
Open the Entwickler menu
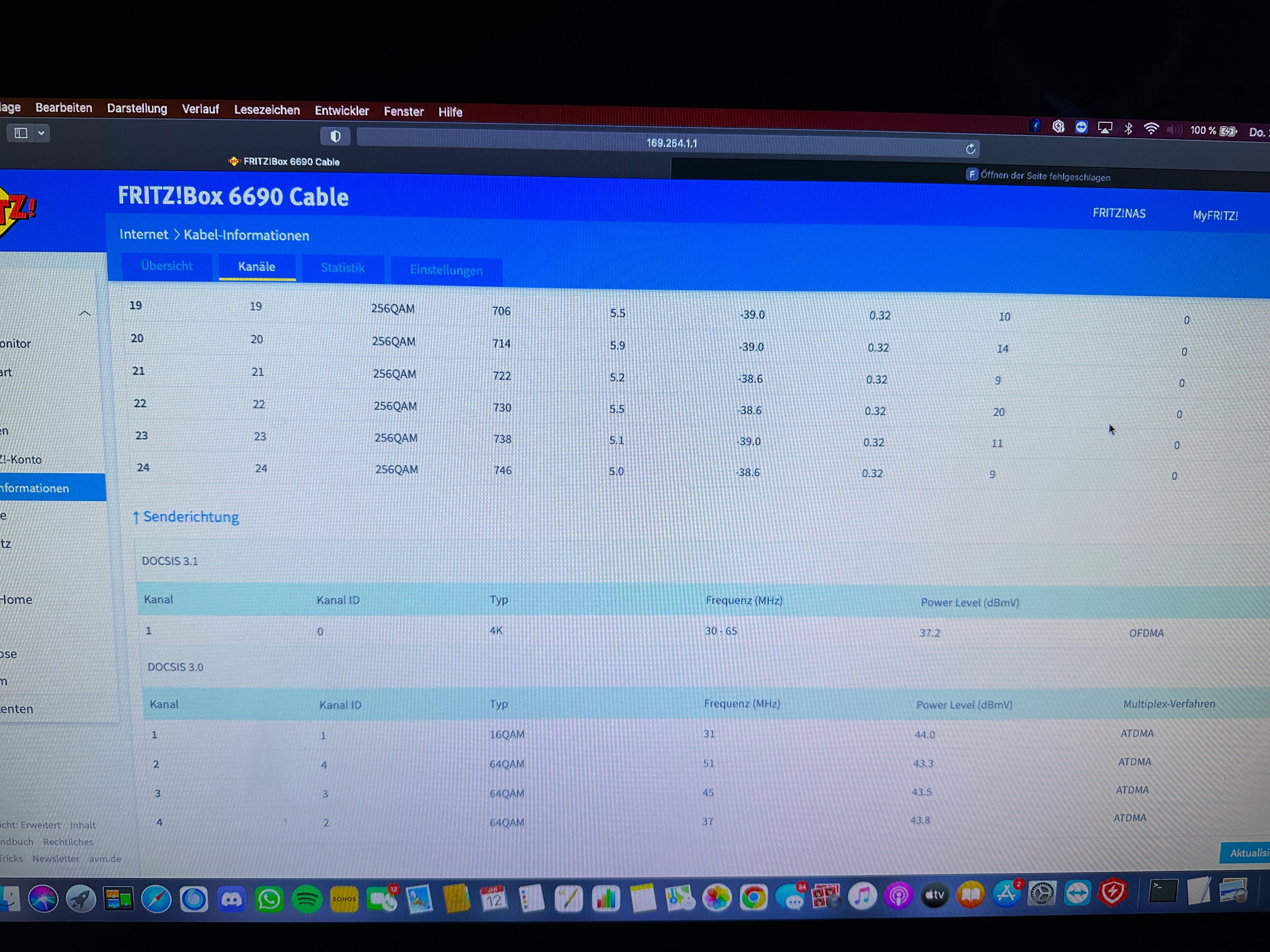[342, 111]
